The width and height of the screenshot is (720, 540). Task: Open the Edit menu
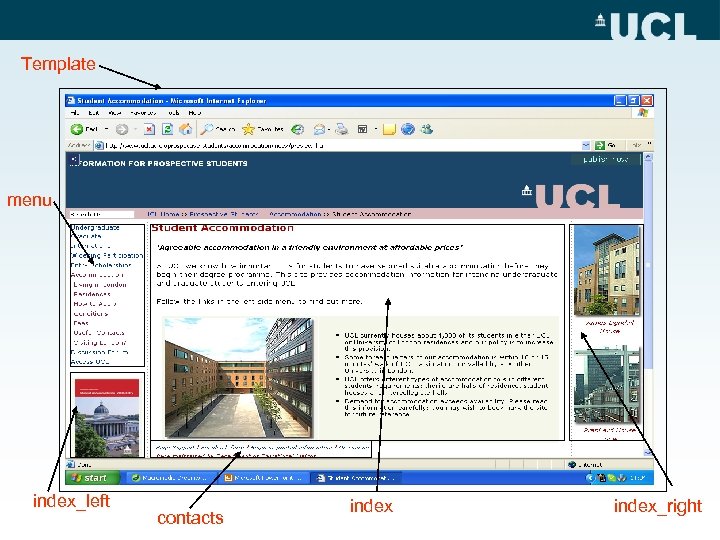[94, 112]
